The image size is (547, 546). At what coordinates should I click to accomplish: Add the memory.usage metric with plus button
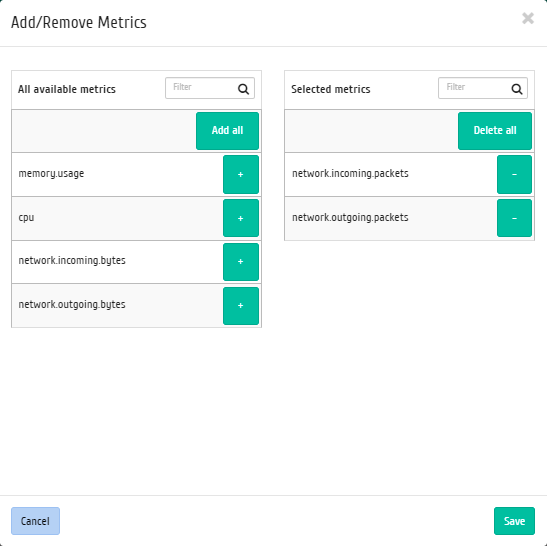[x=241, y=174]
